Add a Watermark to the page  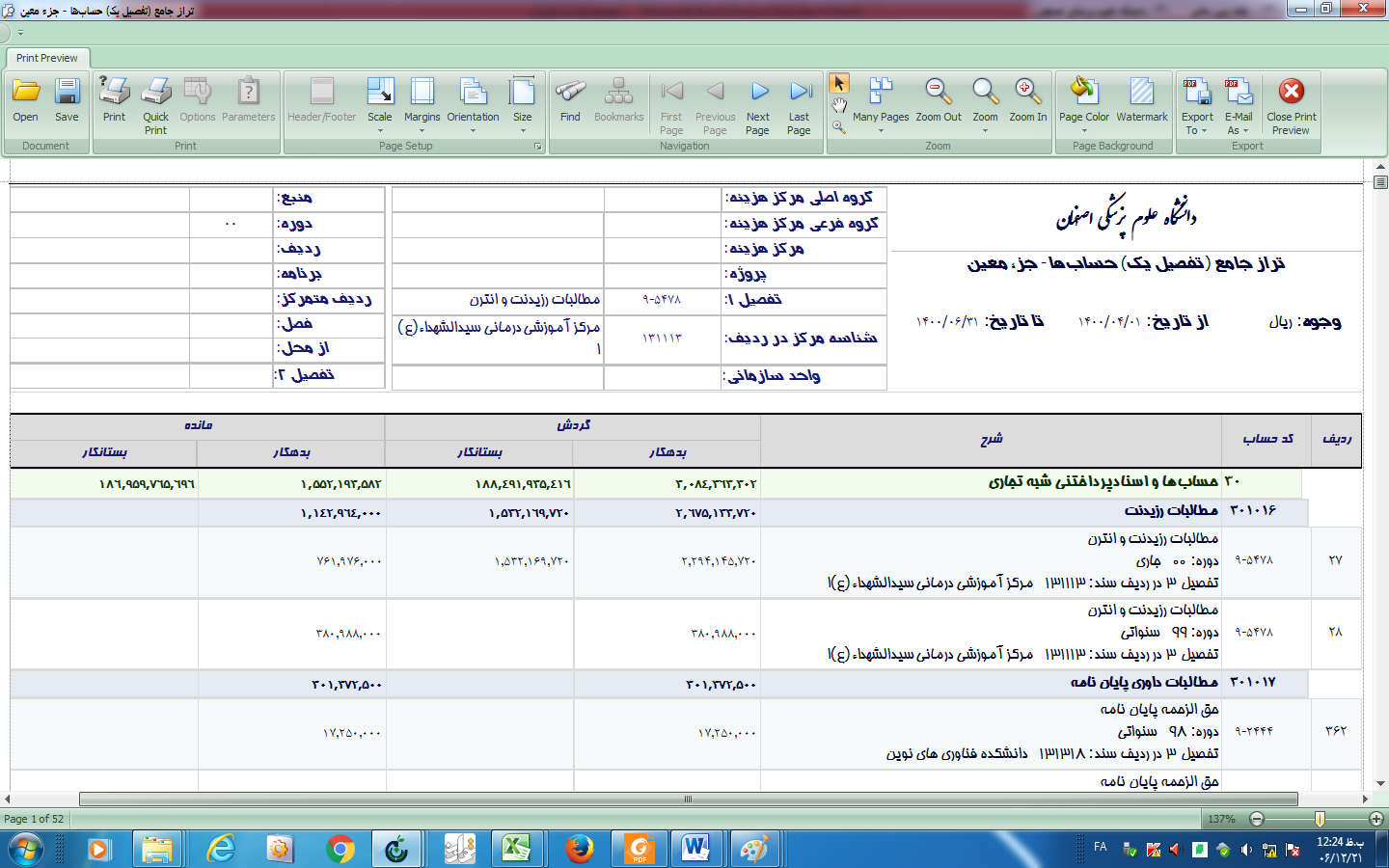(1142, 99)
